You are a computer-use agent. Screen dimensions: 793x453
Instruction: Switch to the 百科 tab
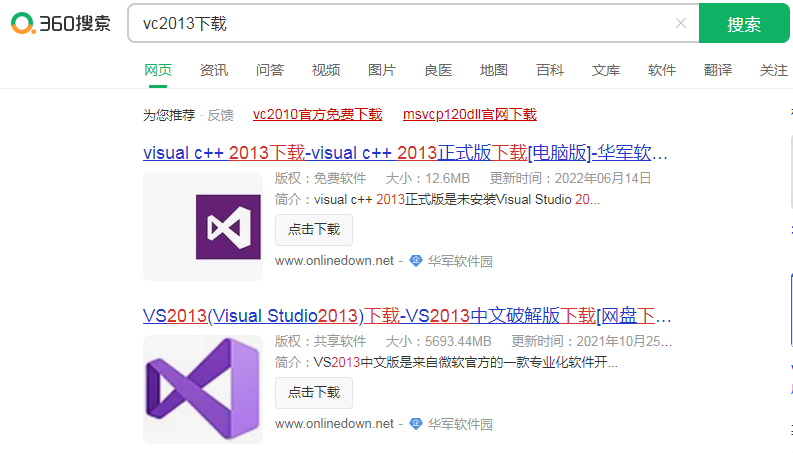coord(550,70)
